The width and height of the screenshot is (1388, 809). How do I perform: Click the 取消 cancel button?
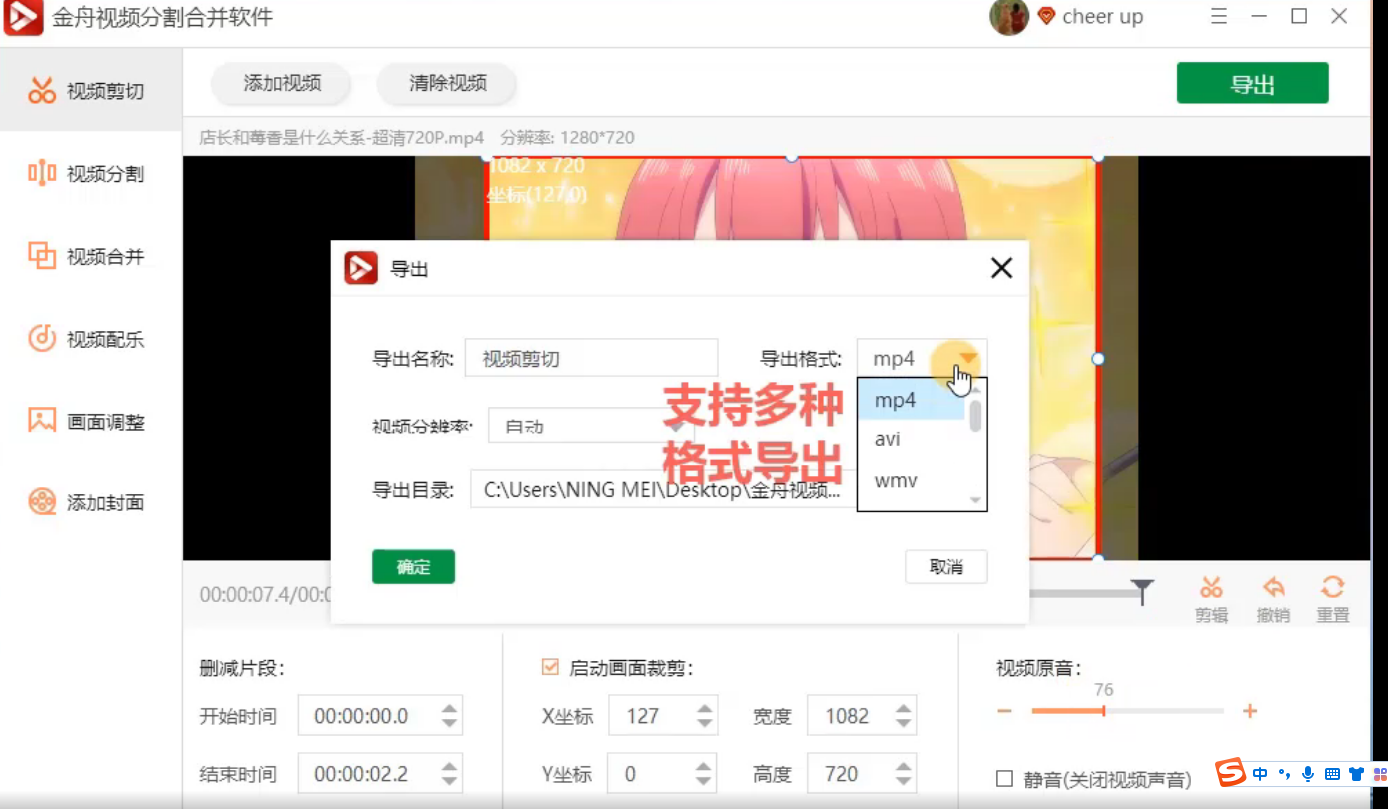[946, 567]
